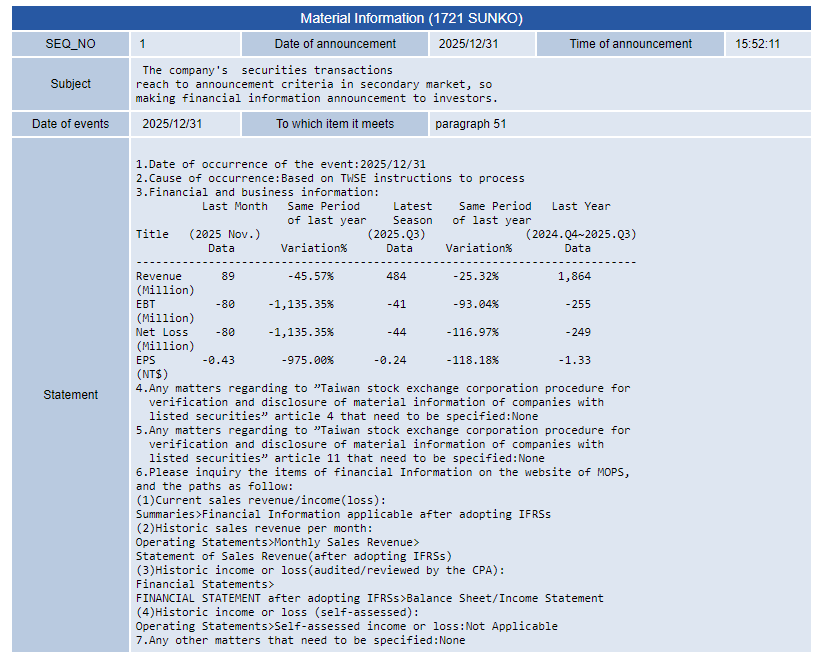Click the Subject label cell

click(x=71, y=84)
